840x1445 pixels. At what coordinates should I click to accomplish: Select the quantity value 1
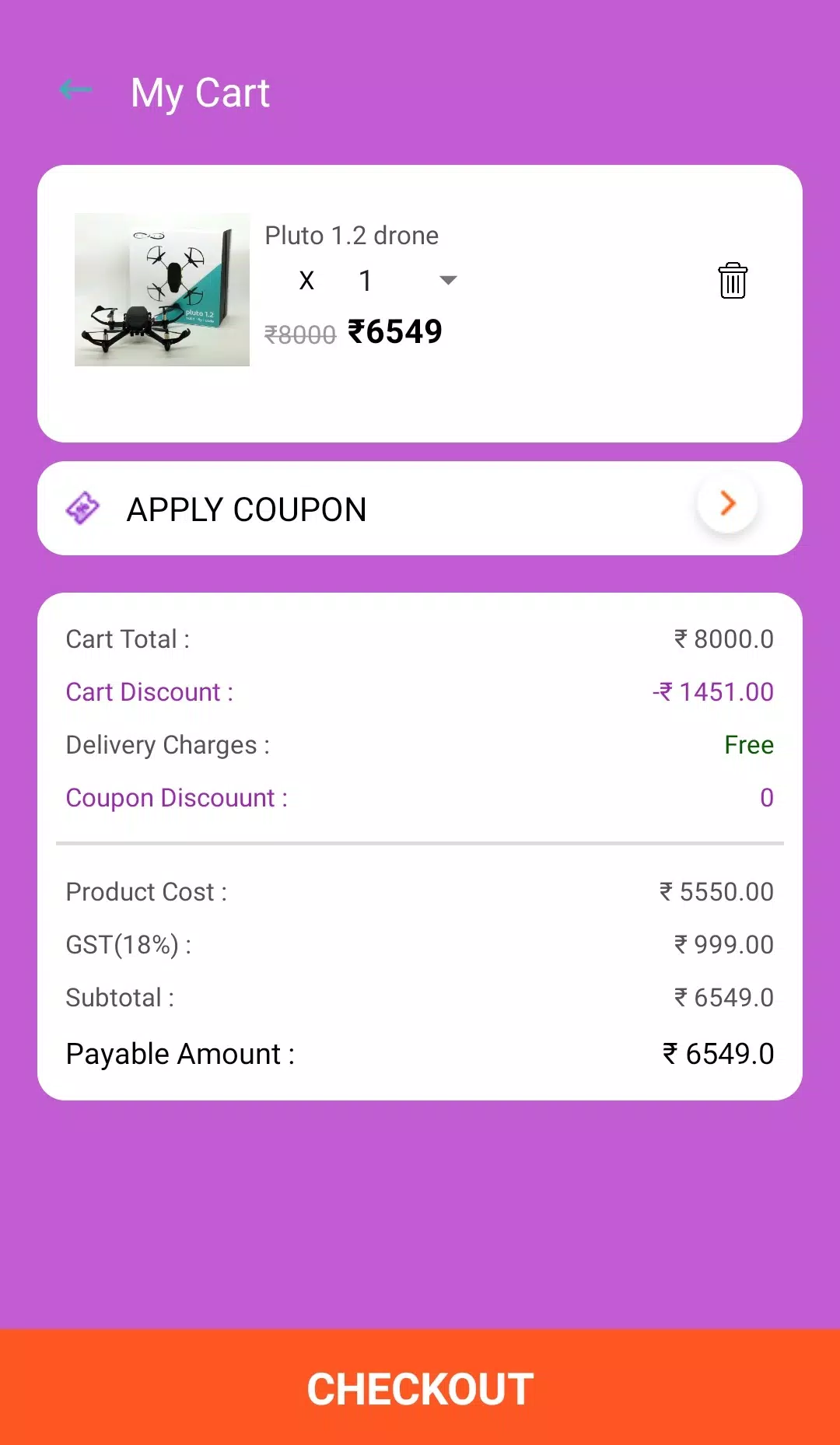(365, 281)
